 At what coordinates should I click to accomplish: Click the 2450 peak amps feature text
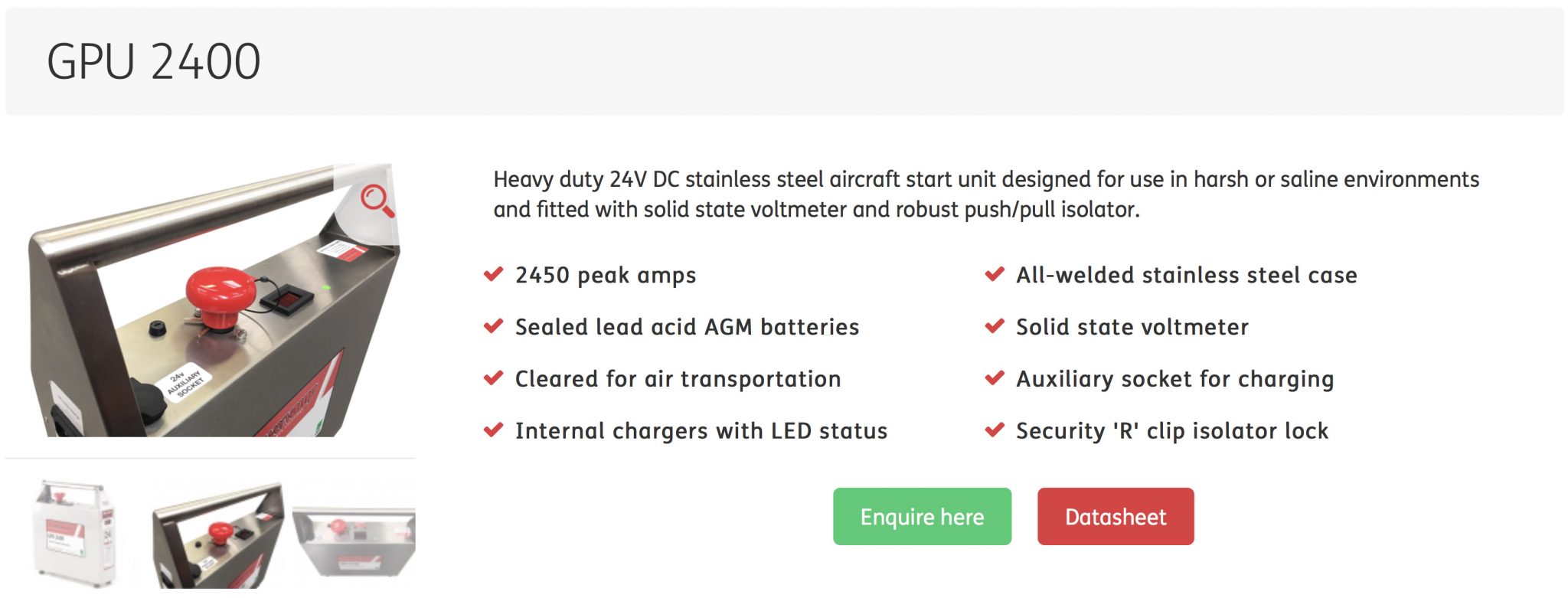click(606, 275)
